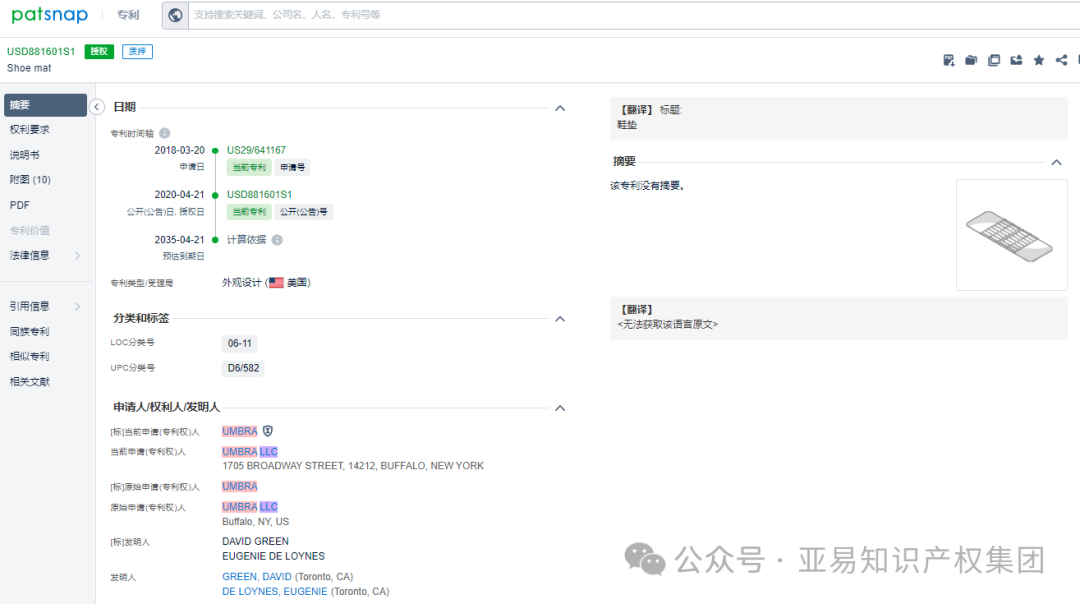Click the address 1705 BROADWAY STREET text

click(x=353, y=466)
